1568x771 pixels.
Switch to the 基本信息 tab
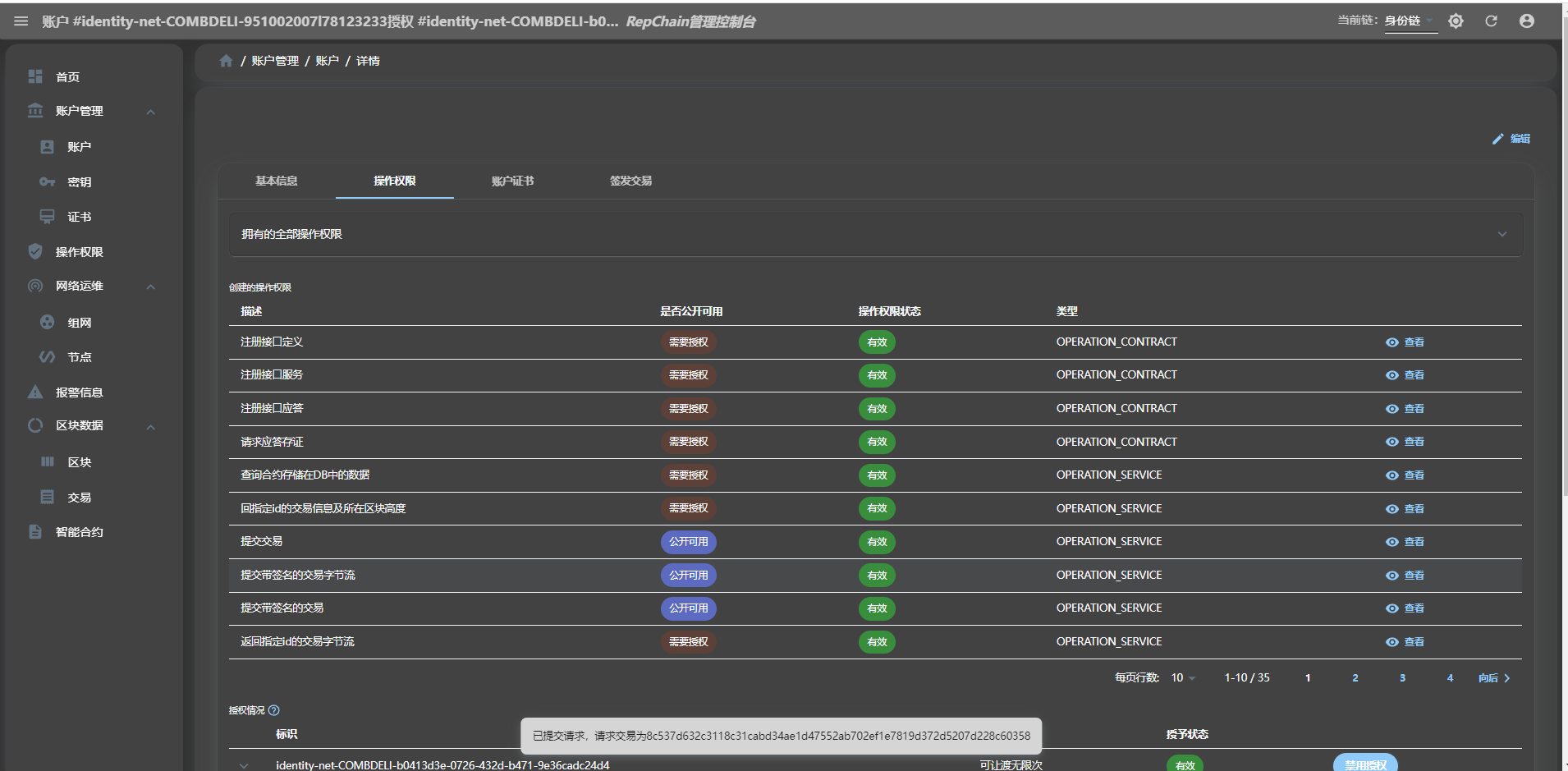pos(277,181)
